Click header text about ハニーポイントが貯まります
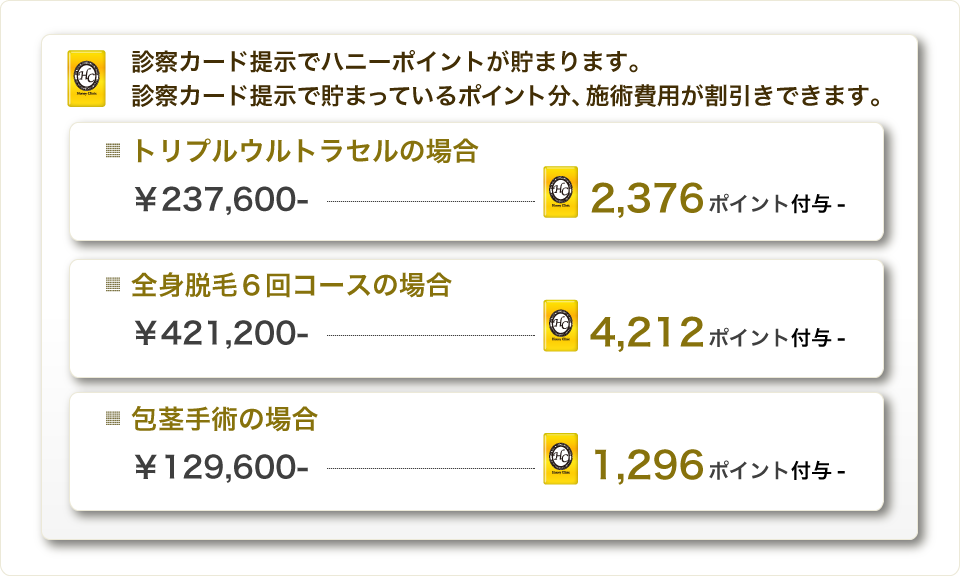Screen dimensions: 960x576 coord(387,61)
